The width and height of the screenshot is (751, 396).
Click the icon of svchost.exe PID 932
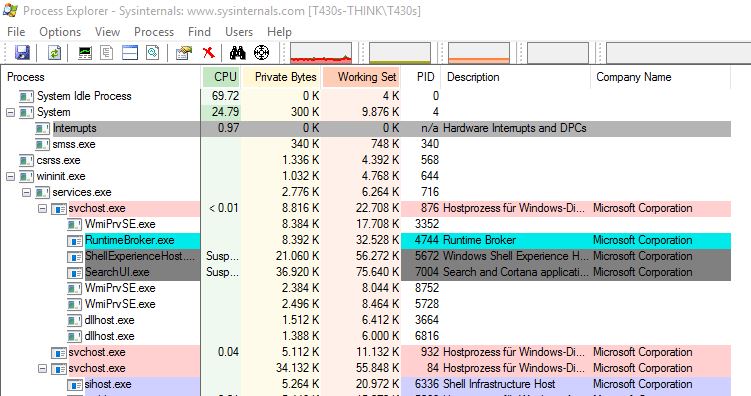tap(58, 352)
